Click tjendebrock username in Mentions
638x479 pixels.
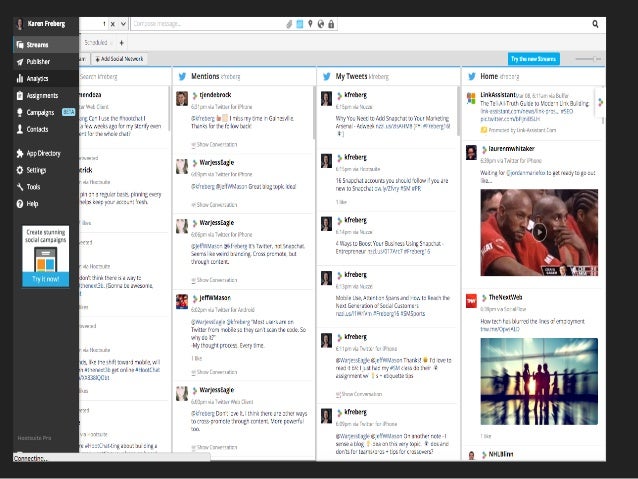(215, 95)
